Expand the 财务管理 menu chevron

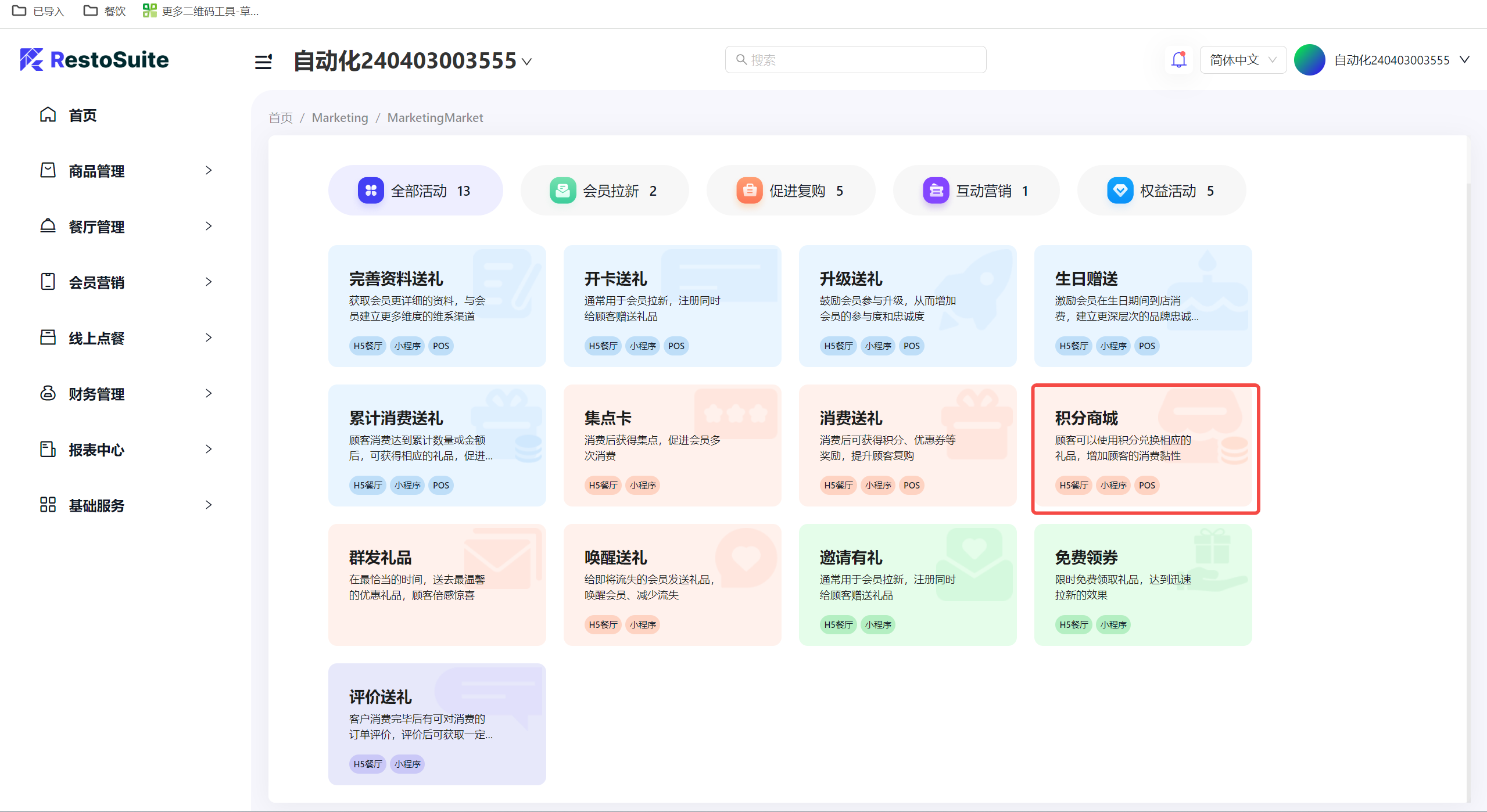209,393
